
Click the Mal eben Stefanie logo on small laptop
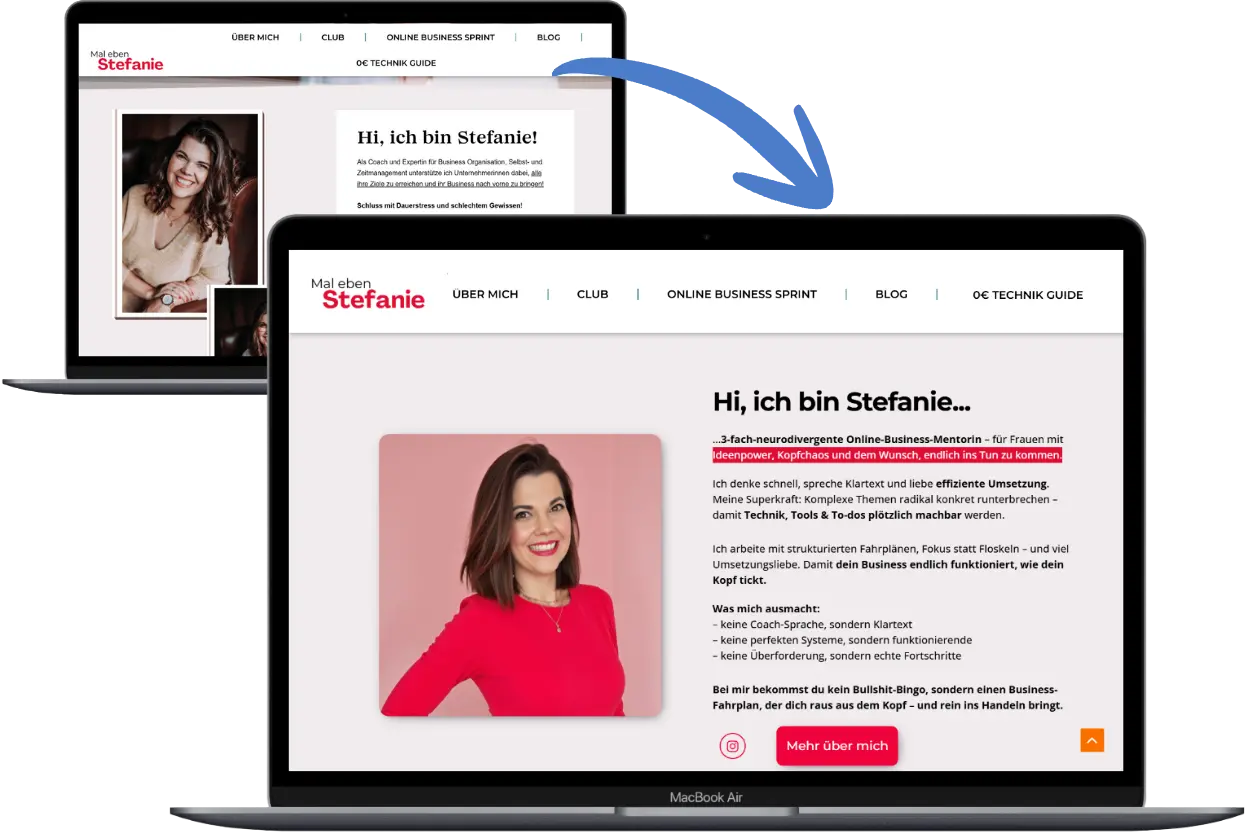(x=126, y=57)
